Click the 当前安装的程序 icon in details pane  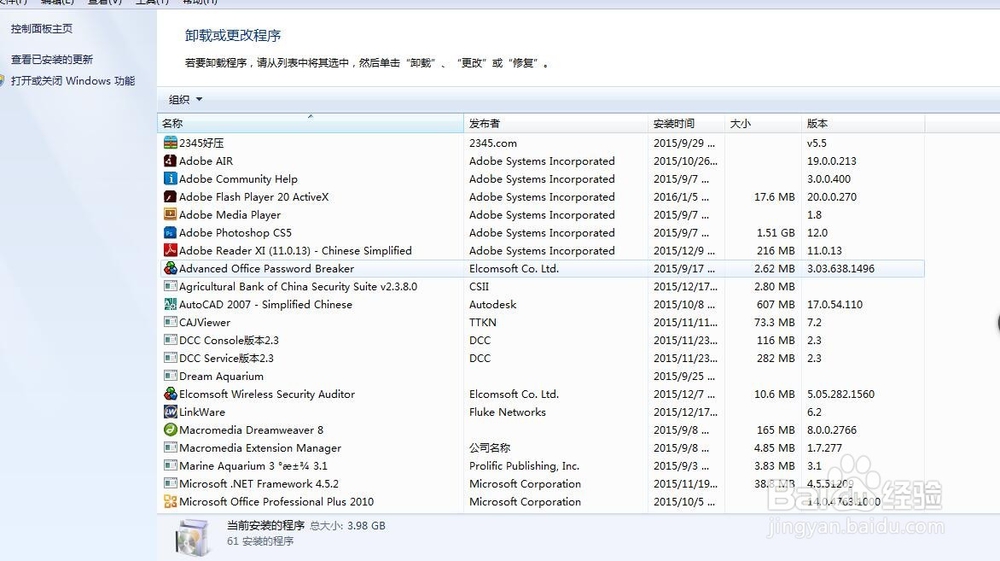coord(192,536)
